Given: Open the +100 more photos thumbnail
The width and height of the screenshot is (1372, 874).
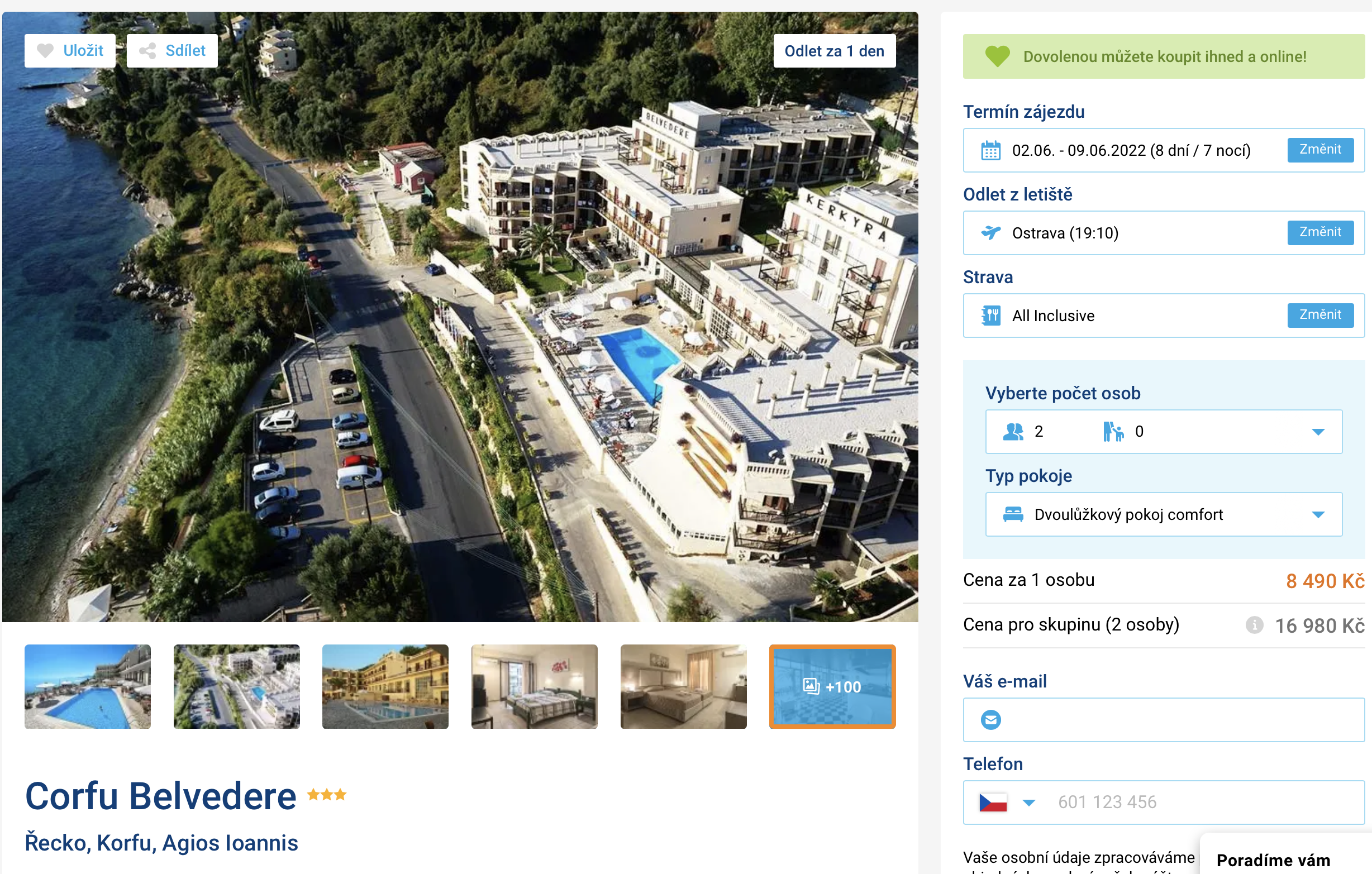Looking at the screenshot, I should [x=832, y=686].
